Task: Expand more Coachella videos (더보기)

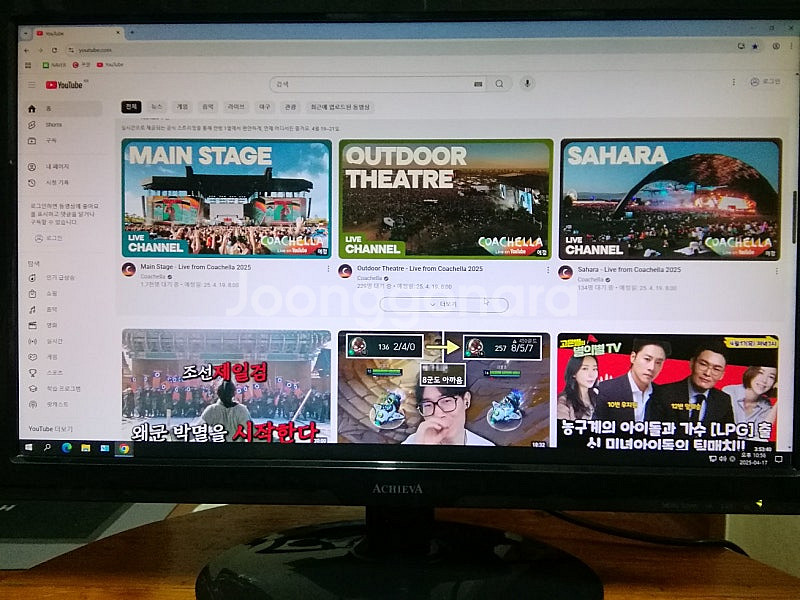Action: (x=444, y=304)
